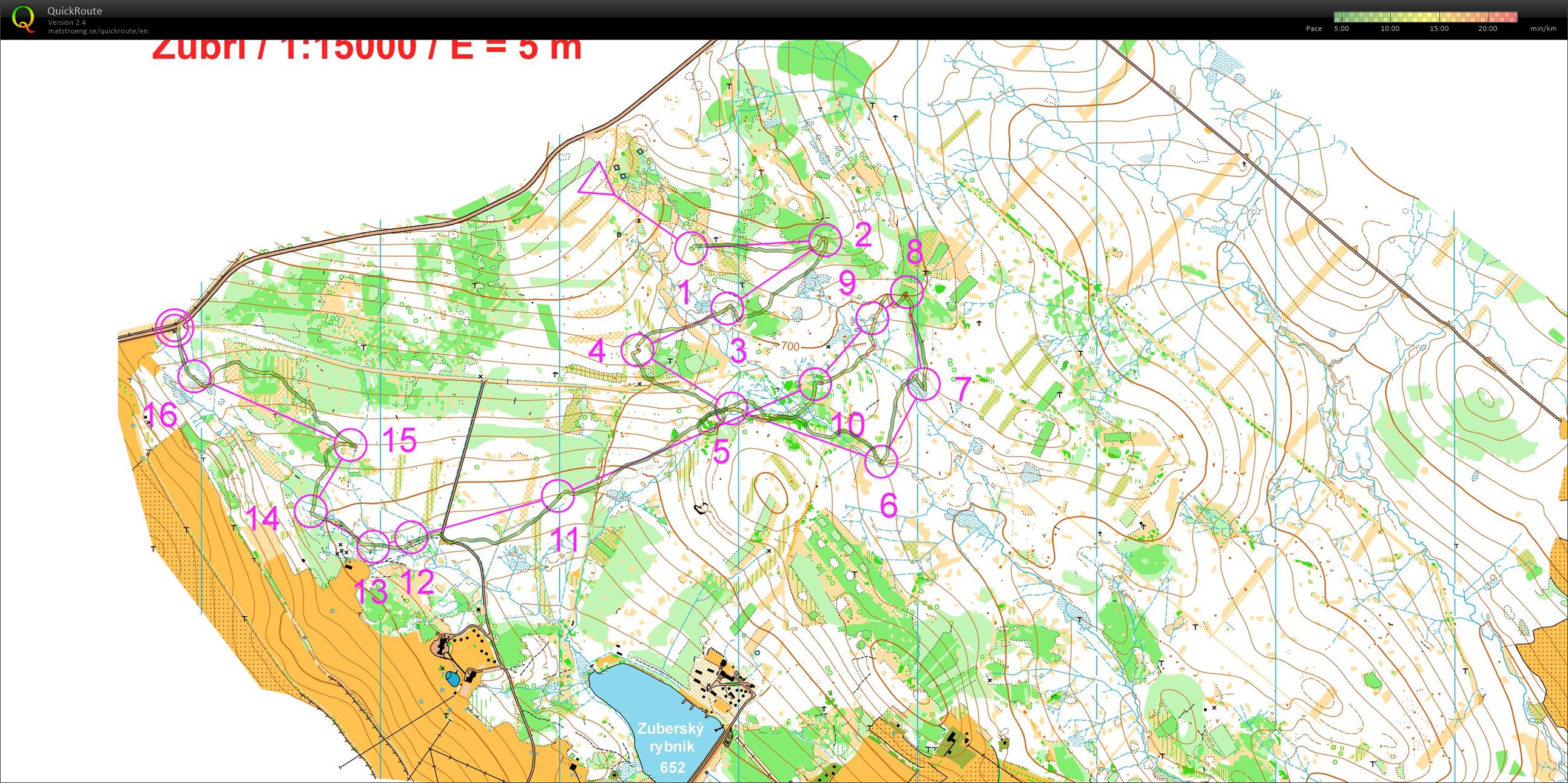Select control circle 2 on course
The width and height of the screenshot is (1568, 783).
pos(826,240)
